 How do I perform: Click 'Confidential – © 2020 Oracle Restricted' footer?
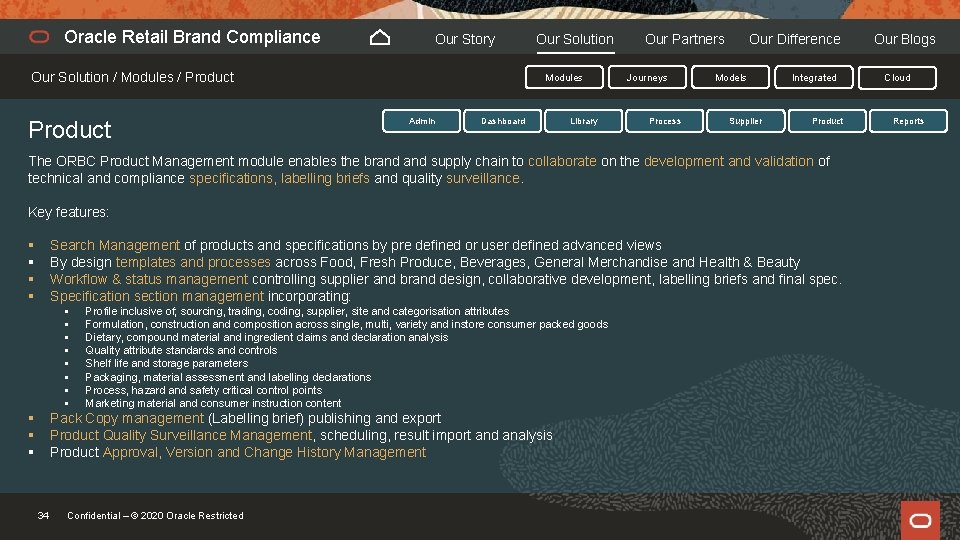[x=155, y=516]
